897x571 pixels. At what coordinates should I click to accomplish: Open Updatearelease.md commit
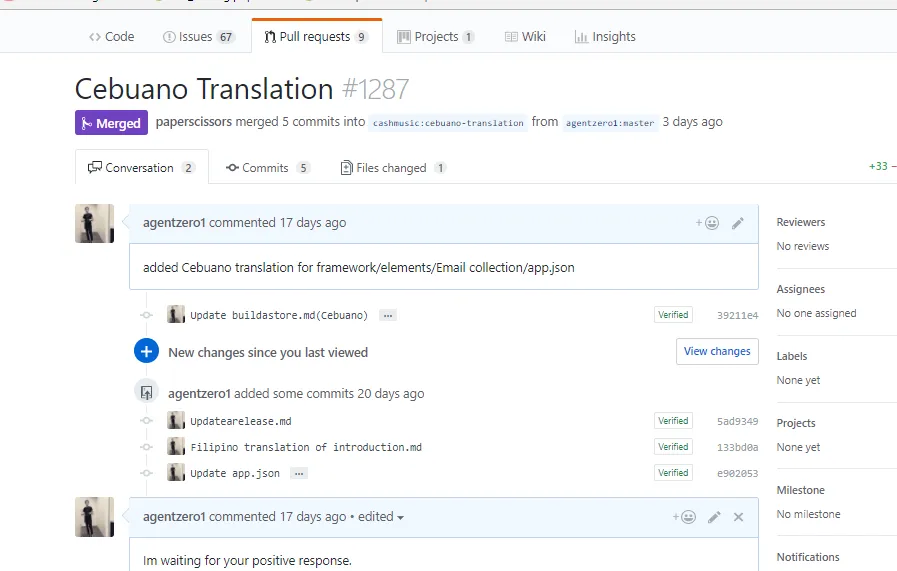(x=241, y=421)
